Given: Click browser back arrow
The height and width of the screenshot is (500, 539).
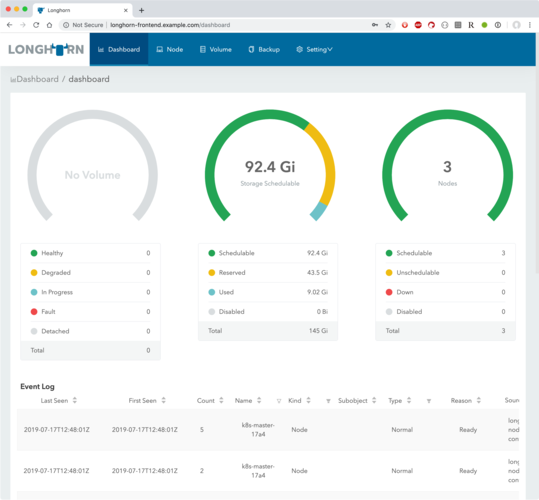Looking at the screenshot, I should tap(9, 25).
